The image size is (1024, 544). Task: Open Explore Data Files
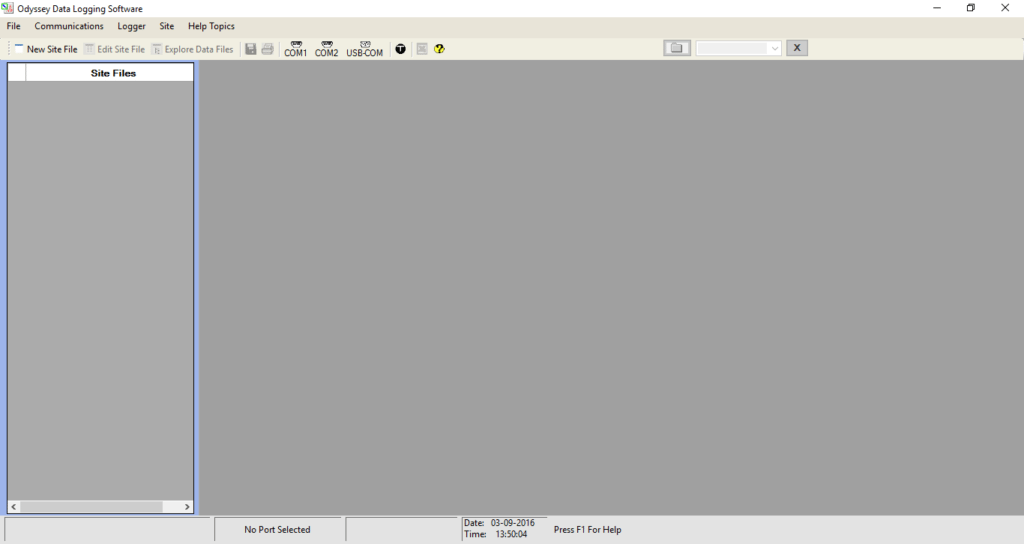pos(192,49)
